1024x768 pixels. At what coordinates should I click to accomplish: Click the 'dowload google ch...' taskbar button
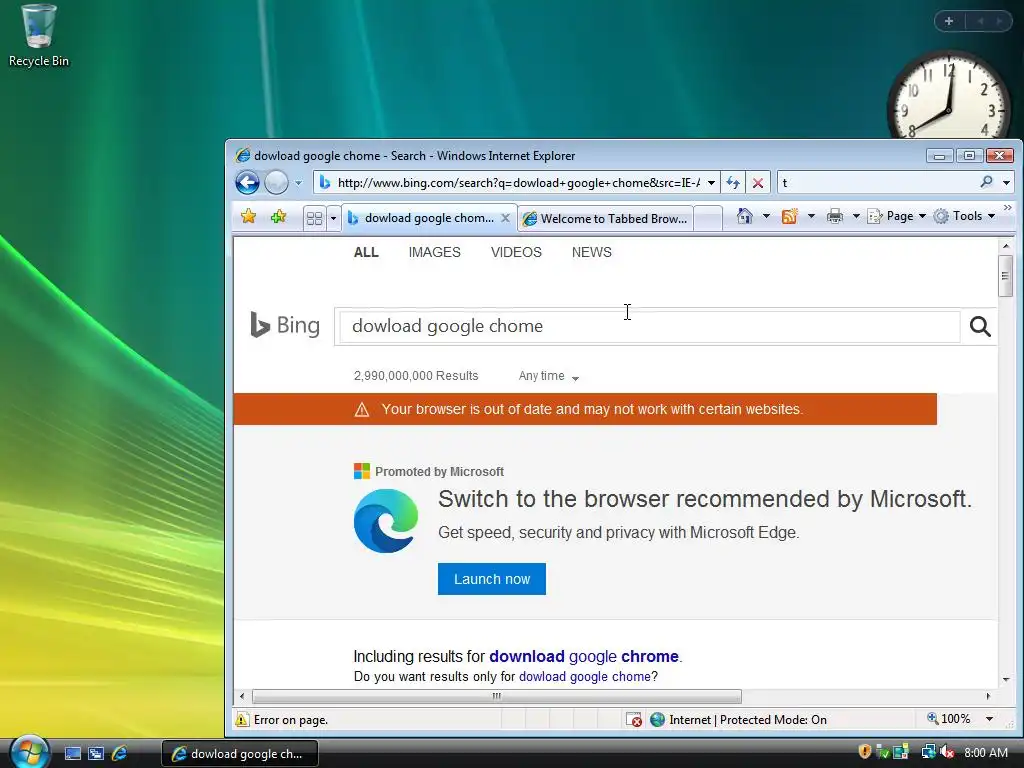click(240, 754)
